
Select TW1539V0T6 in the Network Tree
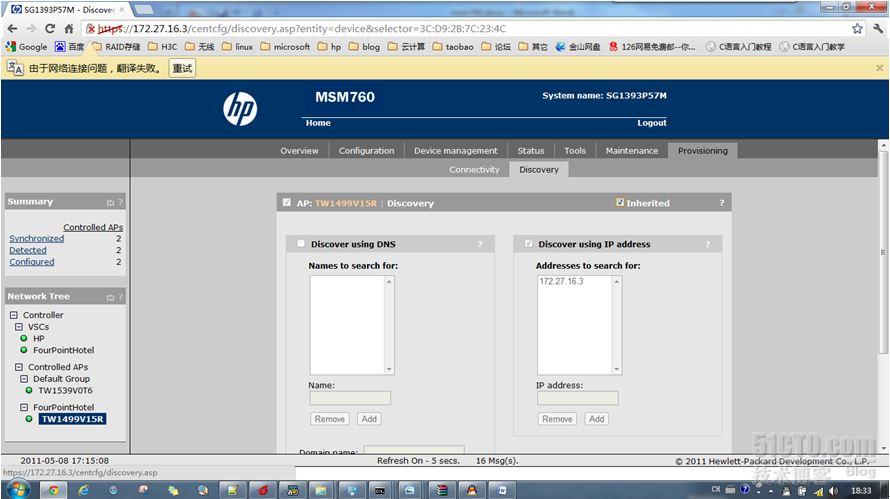65,390
